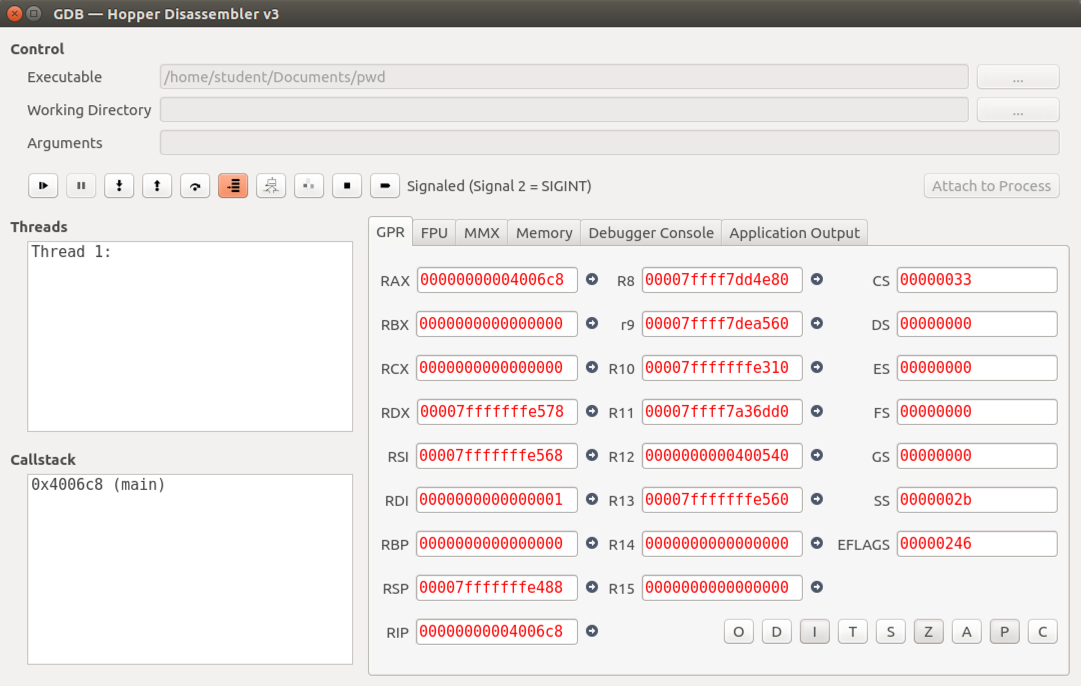Toggle the highlighted orange instruction-list button
1081x686 pixels.
(x=233, y=186)
